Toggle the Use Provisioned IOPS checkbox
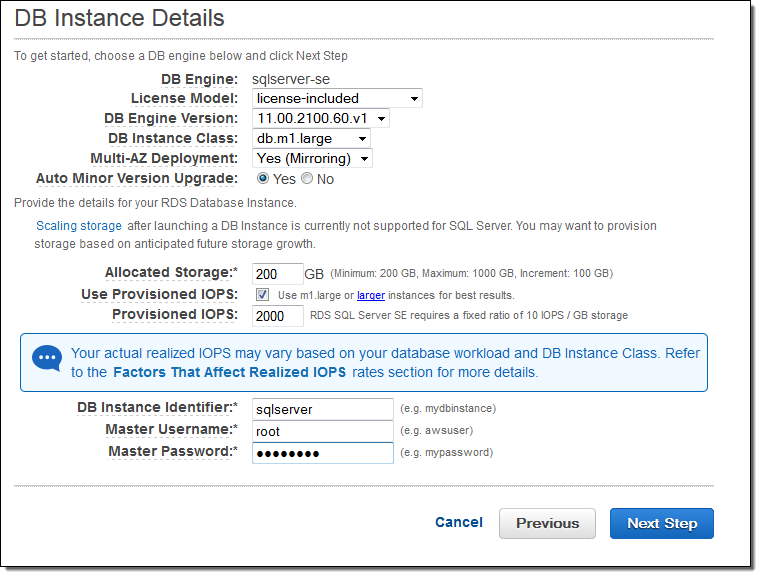This screenshot has width=761, height=577. click(262, 295)
